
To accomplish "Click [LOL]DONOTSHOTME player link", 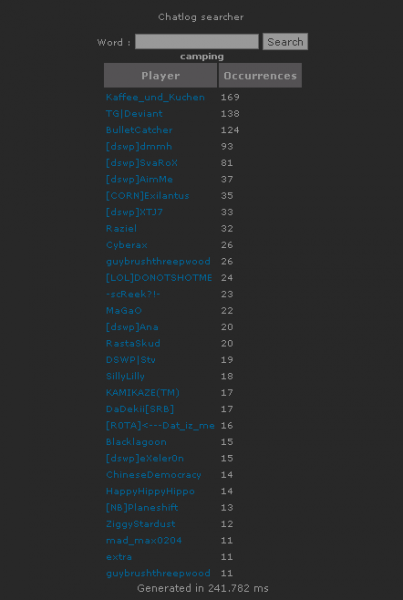I will point(159,278).
